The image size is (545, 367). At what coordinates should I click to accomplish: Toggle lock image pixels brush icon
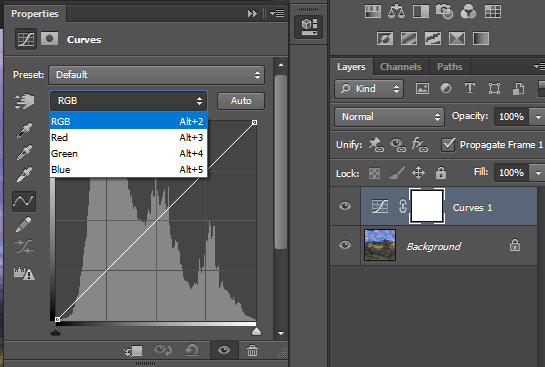pyautogui.click(x=397, y=172)
